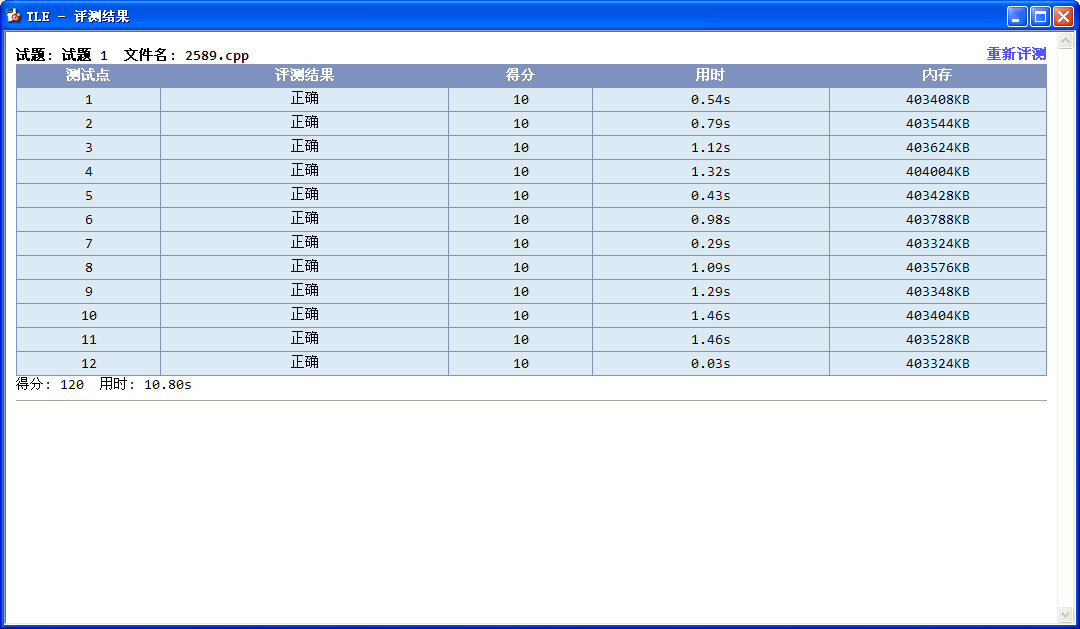The height and width of the screenshot is (629, 1080).
Task: Click time cell 0.29s
Action: pos(711,244)
